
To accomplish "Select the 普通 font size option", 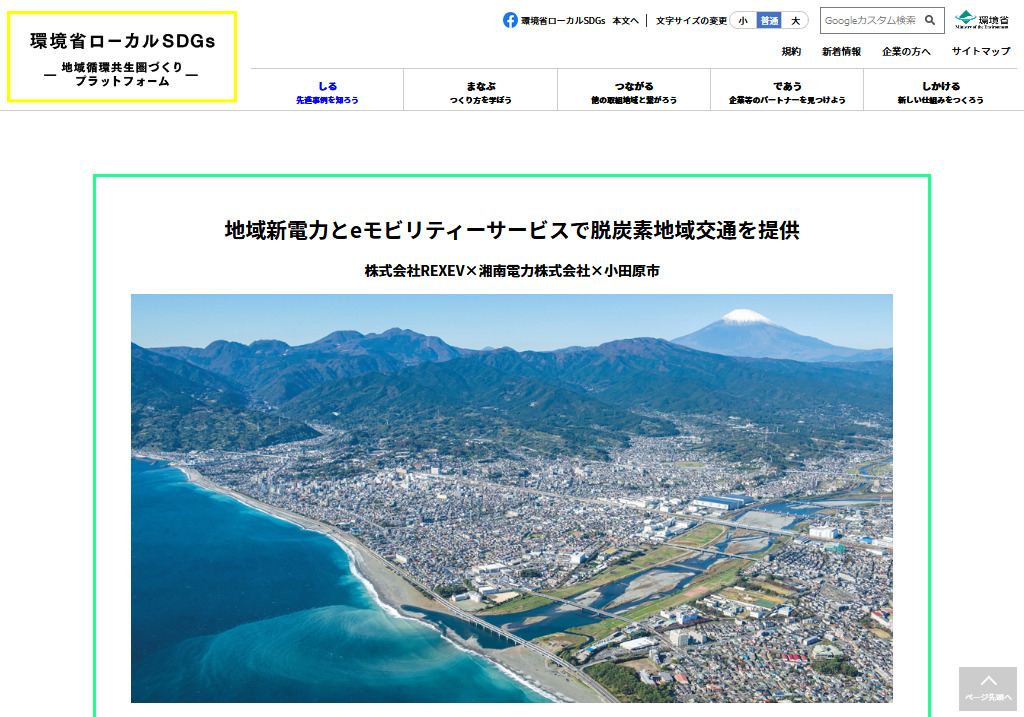I will tap(773, 19).
